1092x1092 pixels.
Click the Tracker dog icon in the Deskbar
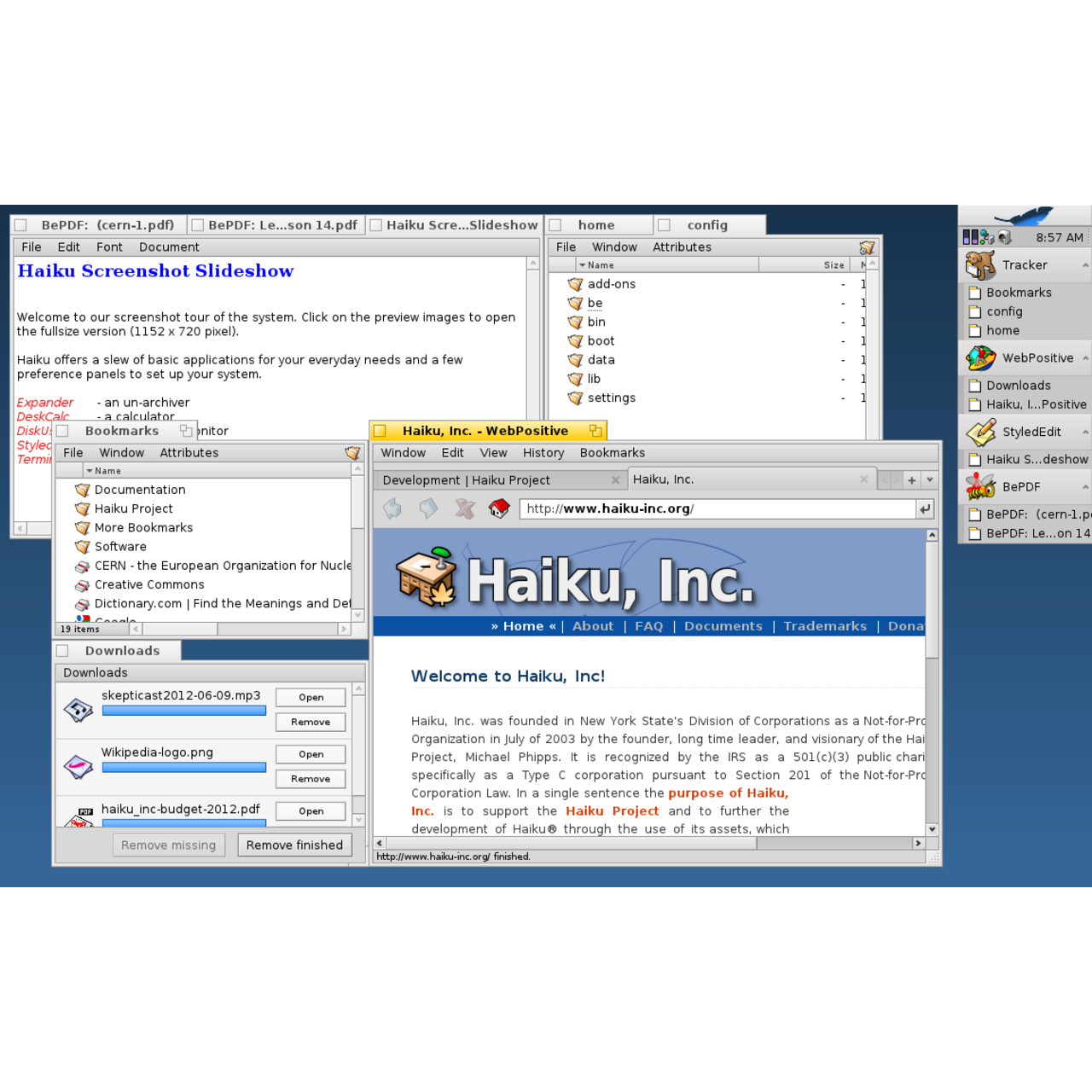[979, 265]
